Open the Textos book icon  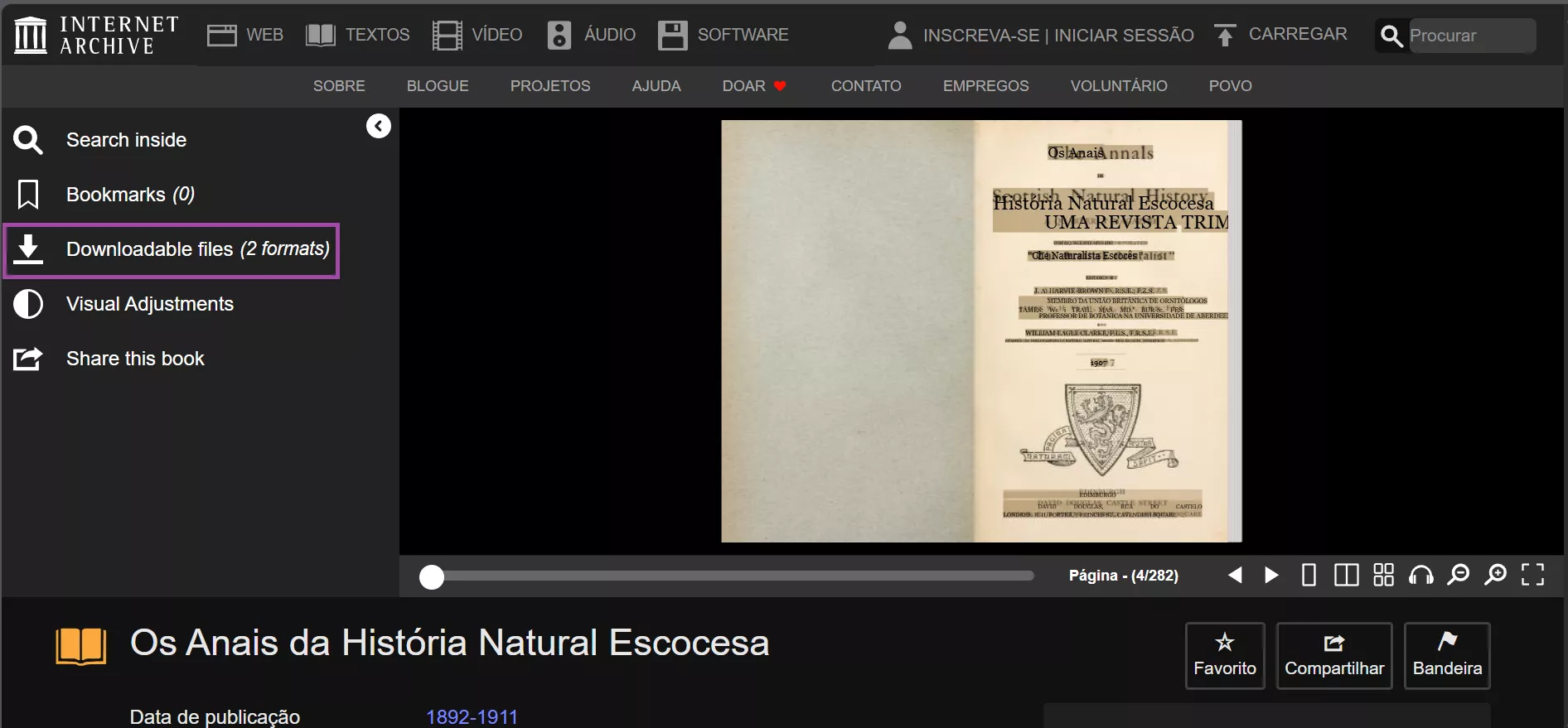click(x=320, y=35)
